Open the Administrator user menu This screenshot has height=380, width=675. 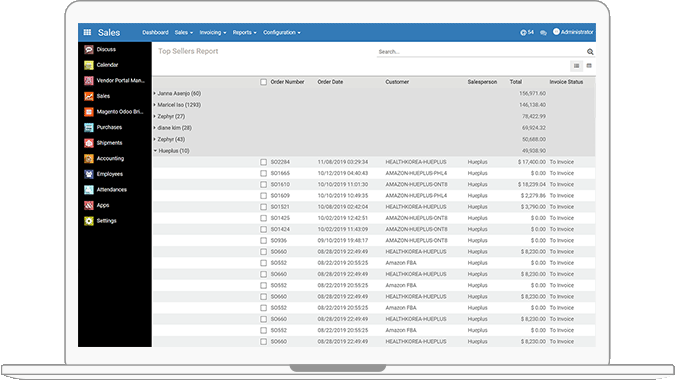tap(573, 32)
